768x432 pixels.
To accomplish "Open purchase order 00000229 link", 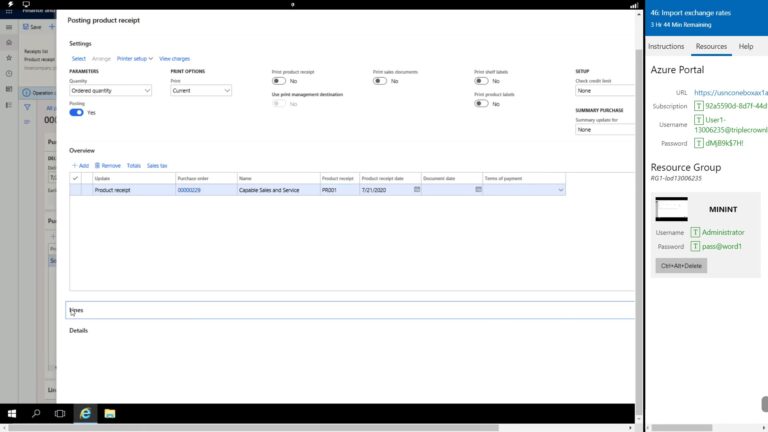I will point(189,190).
